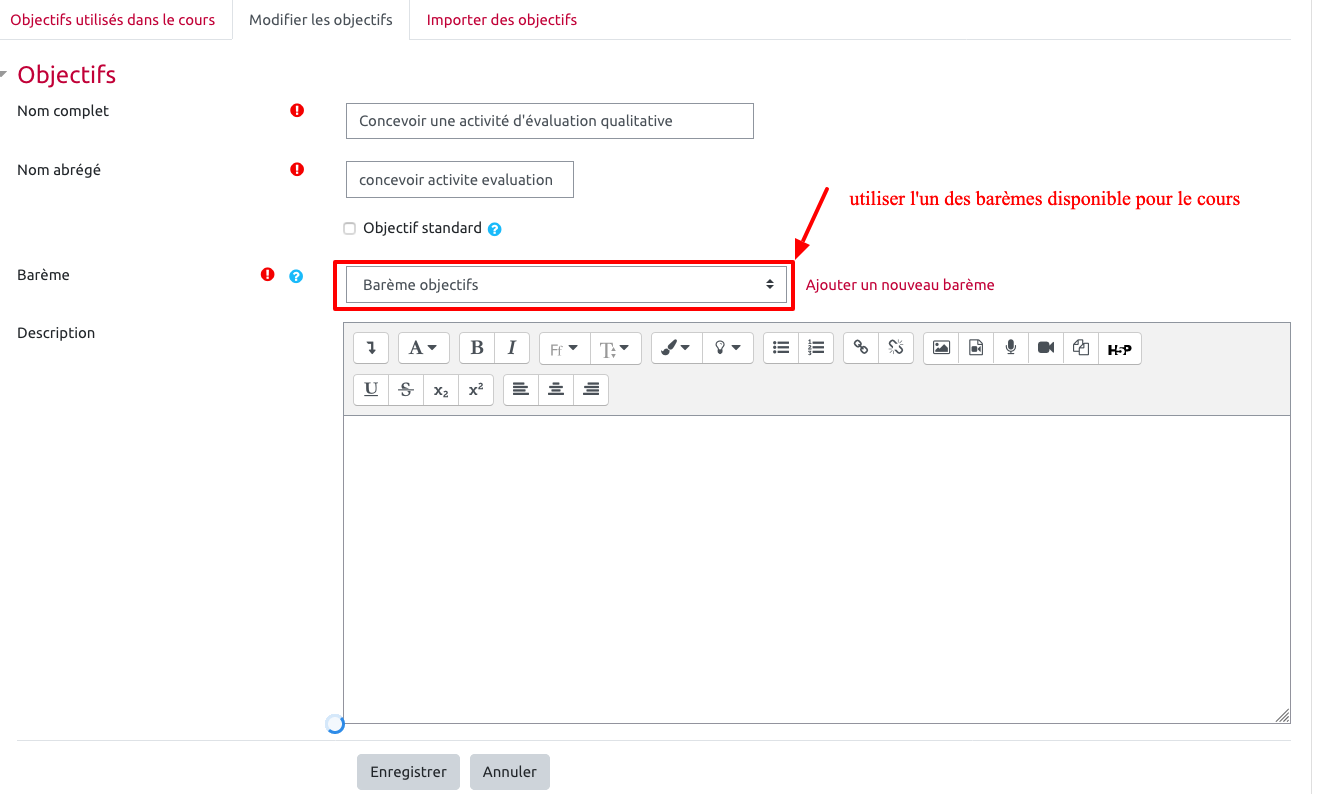
Task: Open the Barème objectifs dropdown
Action: pyautogui.click(x=566, y=285)
